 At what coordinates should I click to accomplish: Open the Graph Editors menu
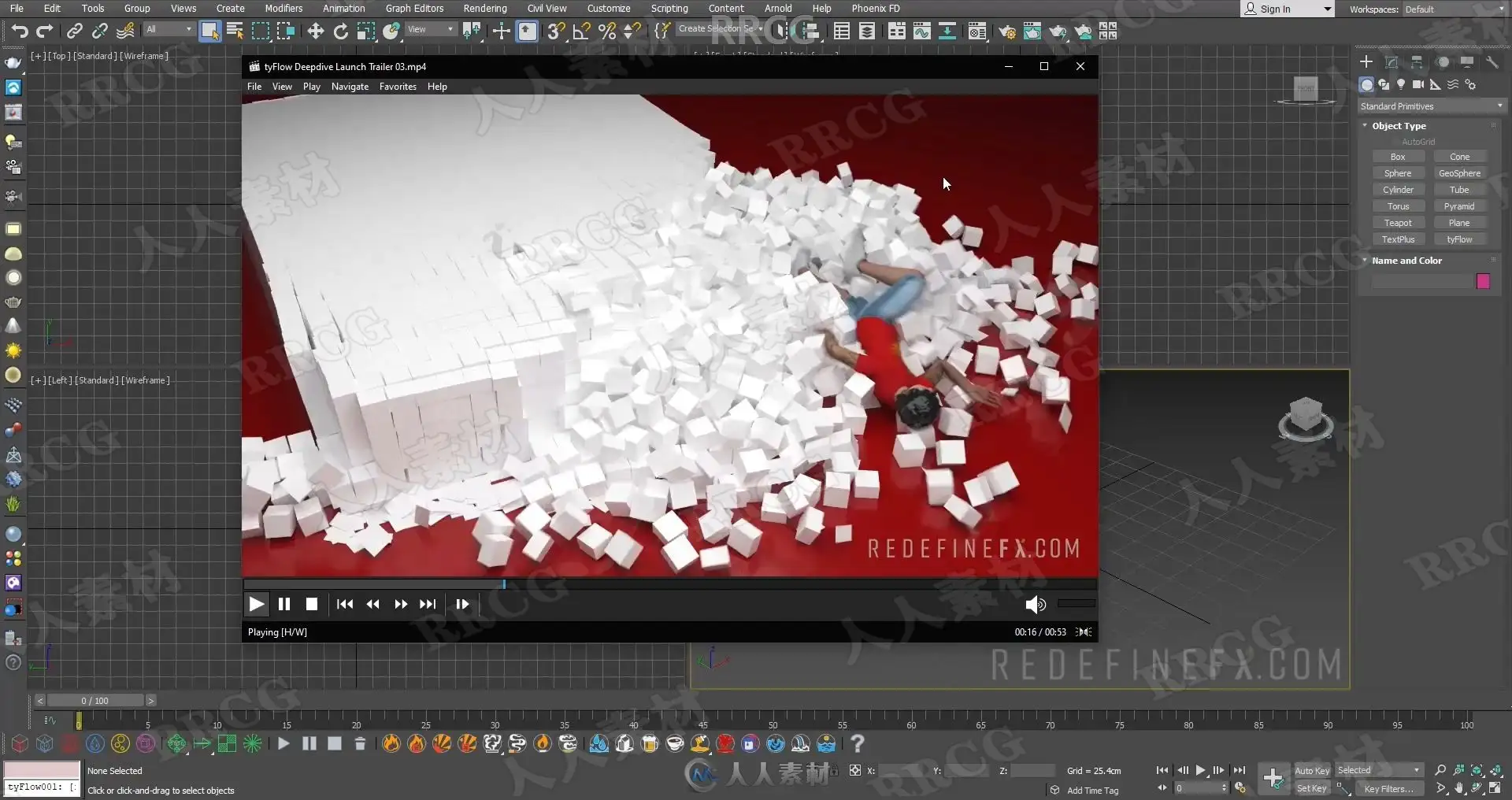(x=414, y=8)
